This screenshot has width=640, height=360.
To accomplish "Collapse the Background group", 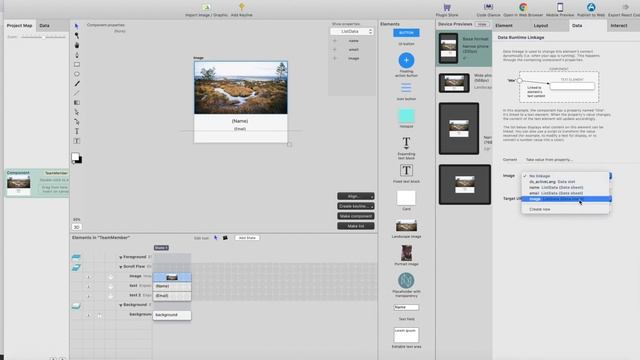I will pyautogui.click(x=121, y=305).
